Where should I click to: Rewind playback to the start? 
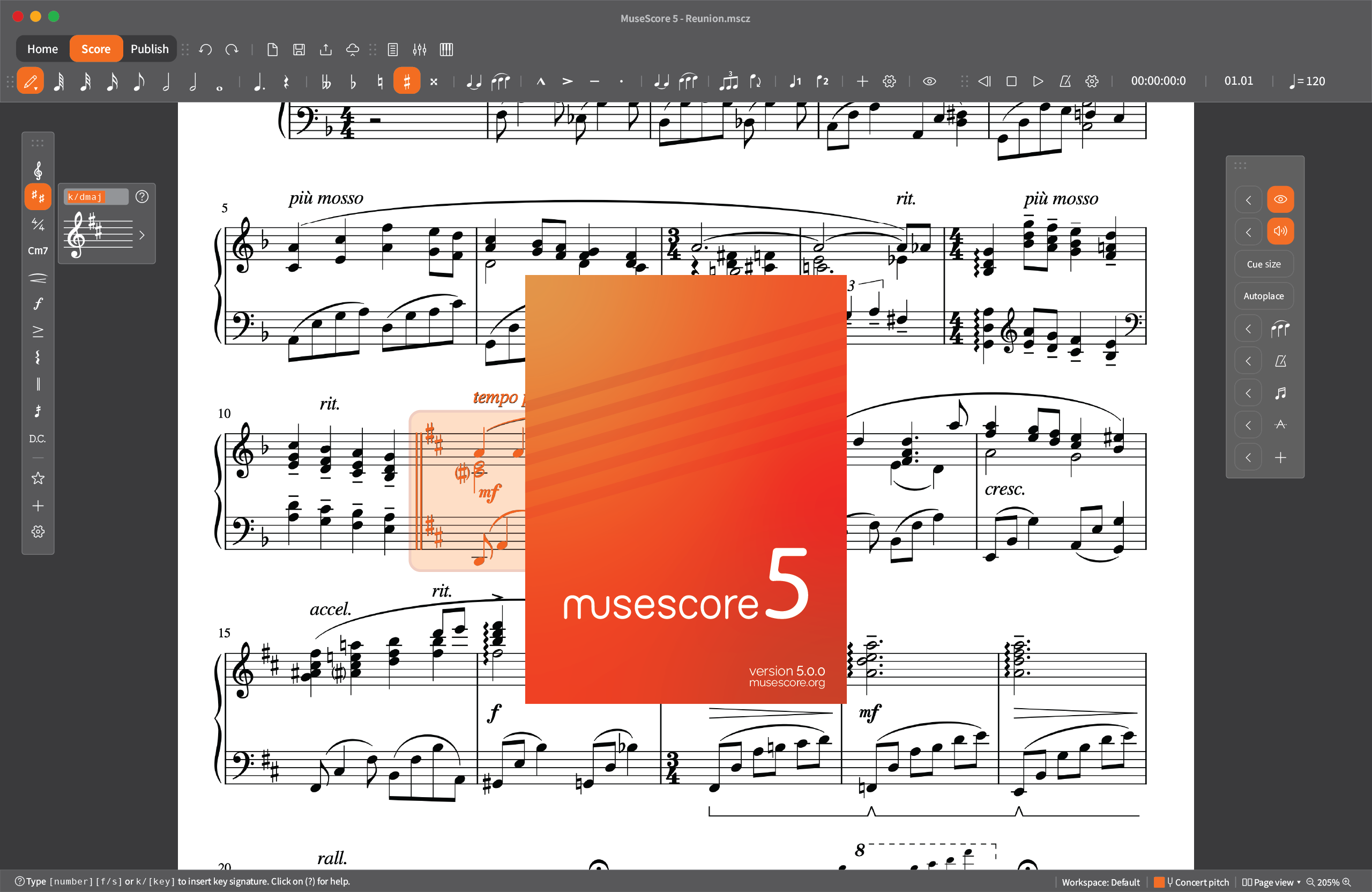[x=985, y=81]
